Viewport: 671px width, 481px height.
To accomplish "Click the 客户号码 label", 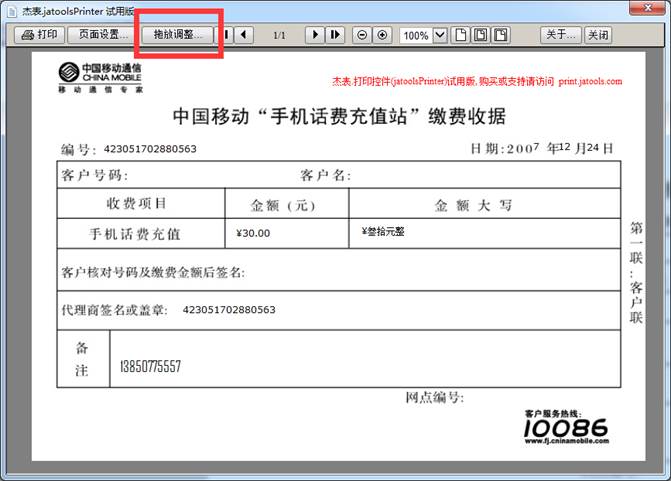I will 94,175.
